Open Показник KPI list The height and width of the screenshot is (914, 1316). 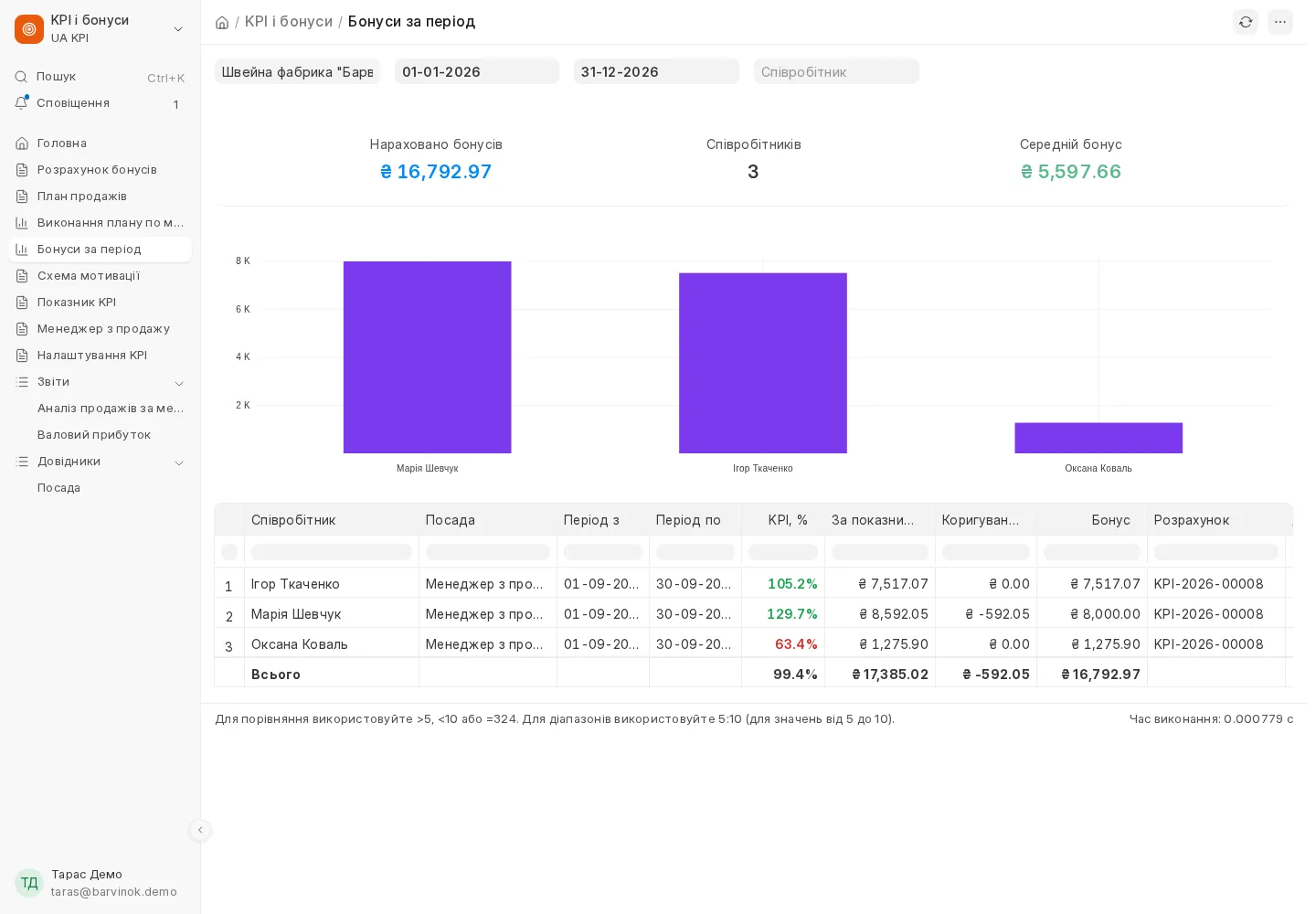point(100,303)
